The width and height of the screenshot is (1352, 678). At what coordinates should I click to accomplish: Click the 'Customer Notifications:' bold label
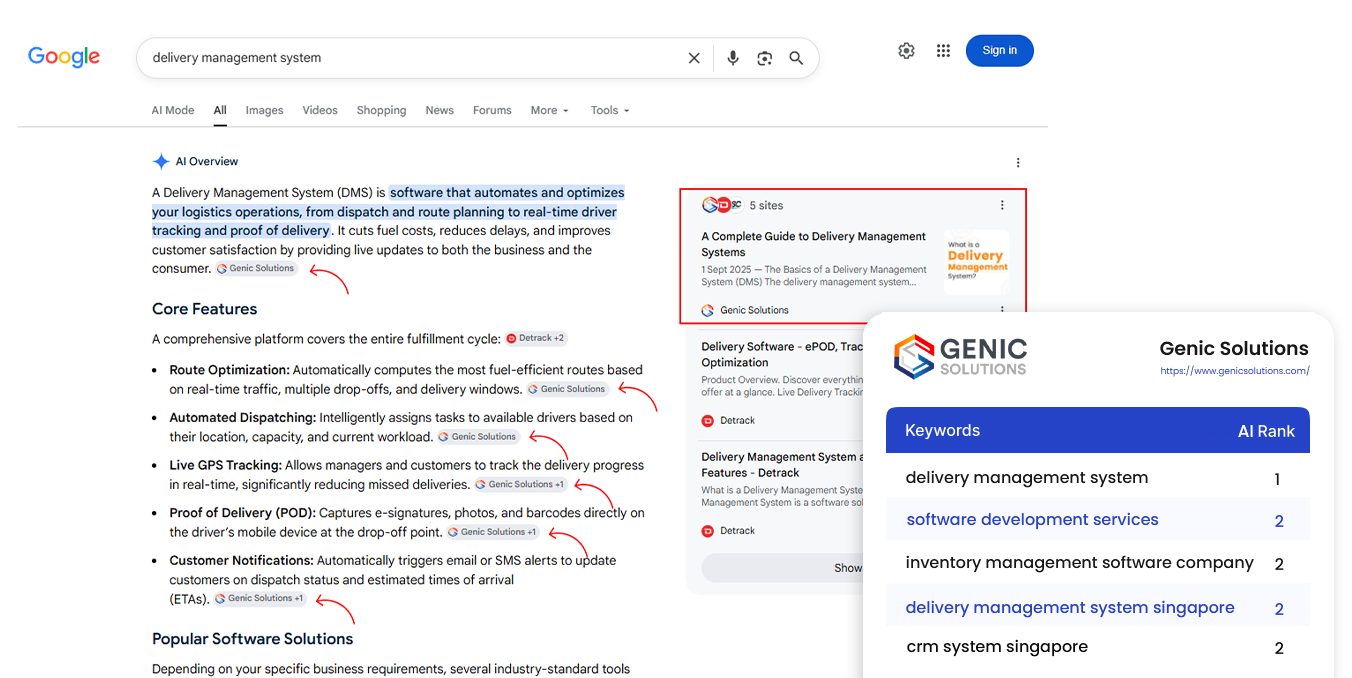click(241, 561)
